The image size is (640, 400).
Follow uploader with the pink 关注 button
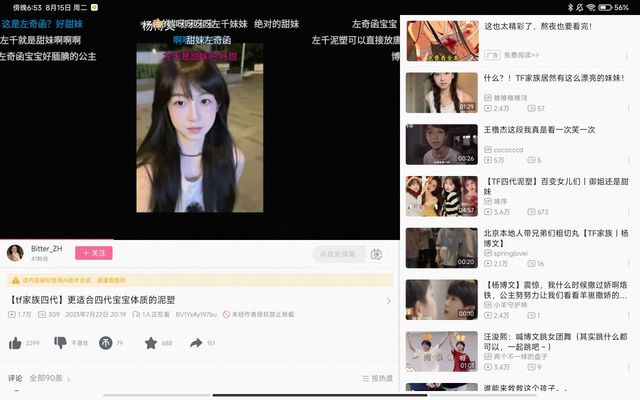tap(94, 253)
